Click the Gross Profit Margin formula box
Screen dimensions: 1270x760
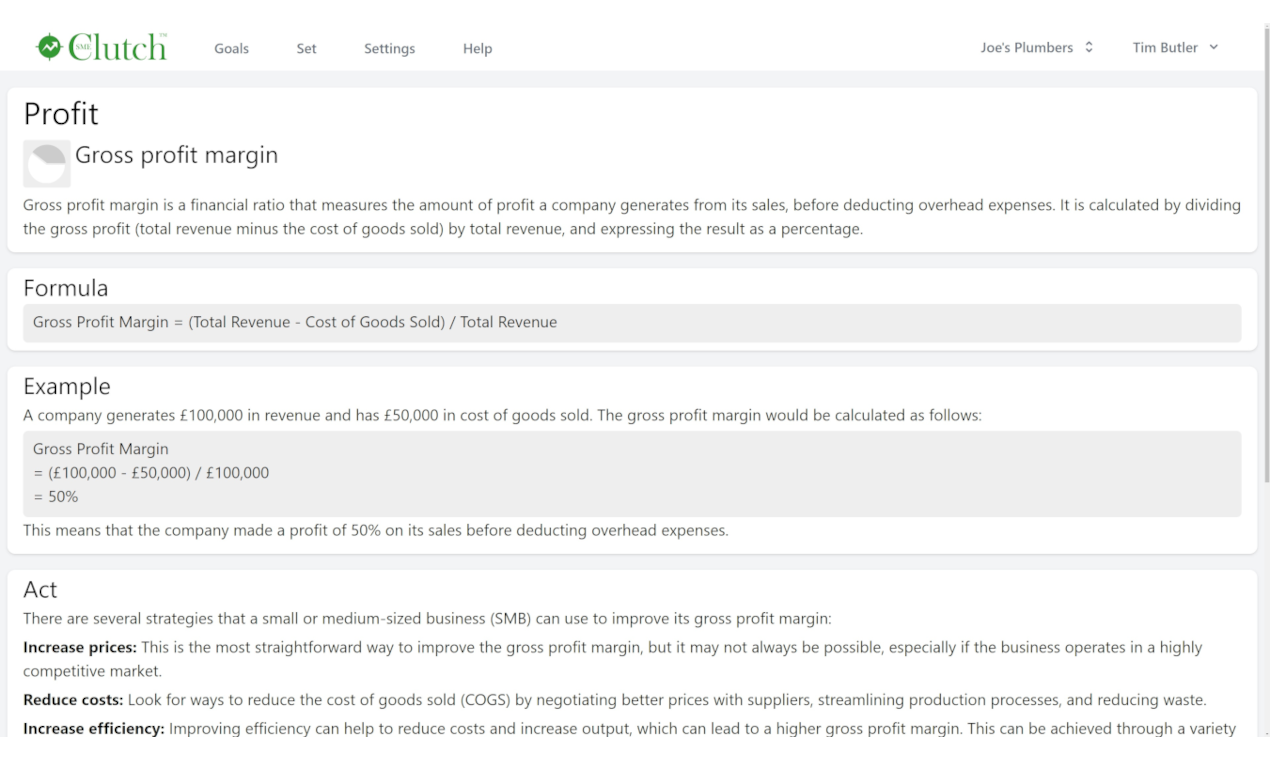(632, 323)
